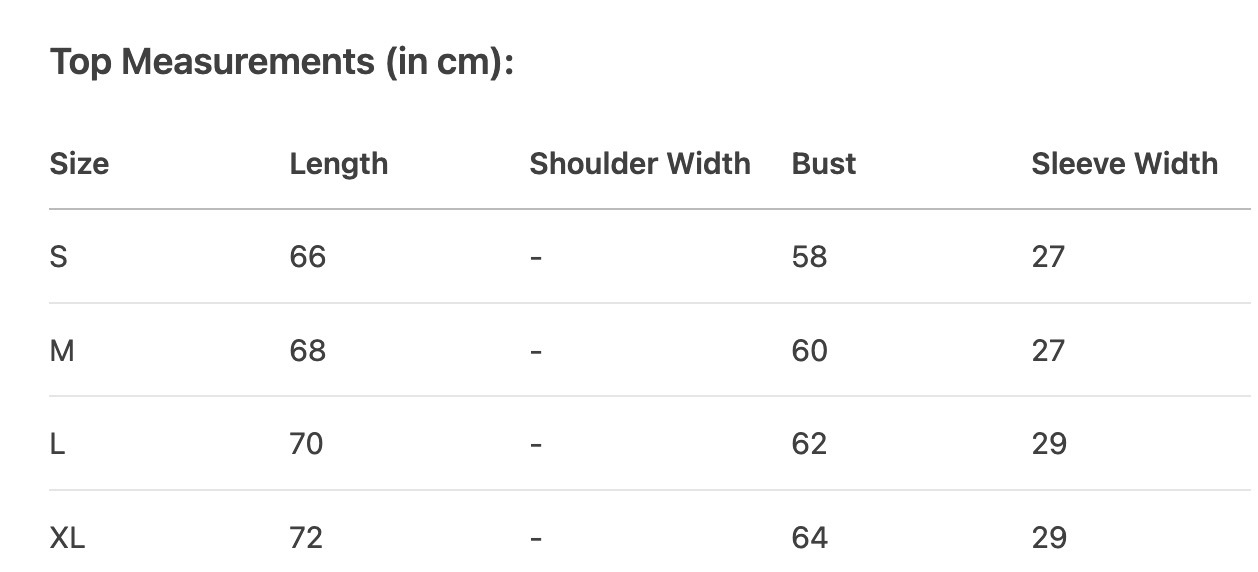Click the Shoulder Width column header
The image size is (1258, 572).
click(x=639, y=164)
